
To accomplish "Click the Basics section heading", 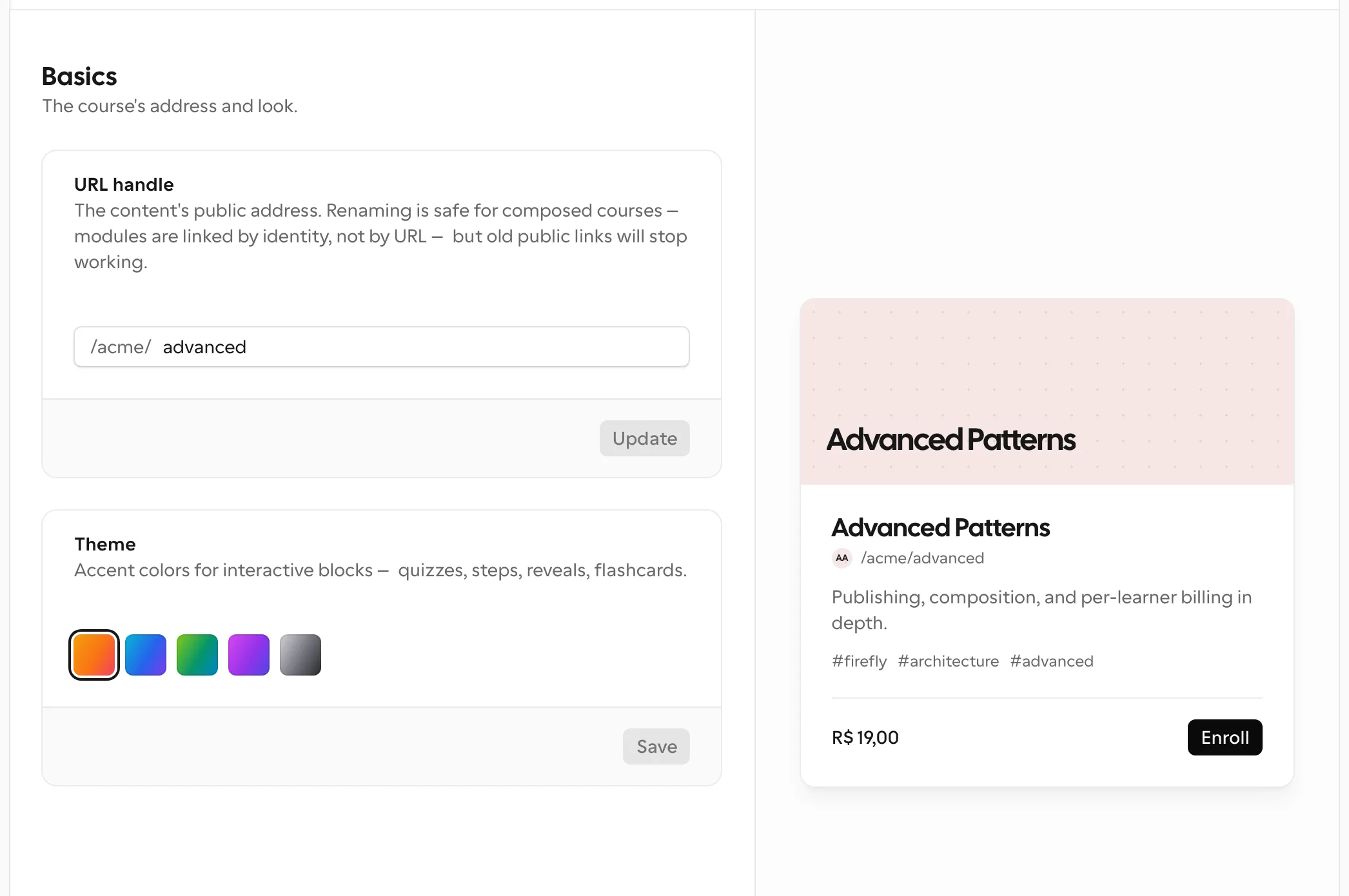I will pyautogui.click(x=79, y=77).
